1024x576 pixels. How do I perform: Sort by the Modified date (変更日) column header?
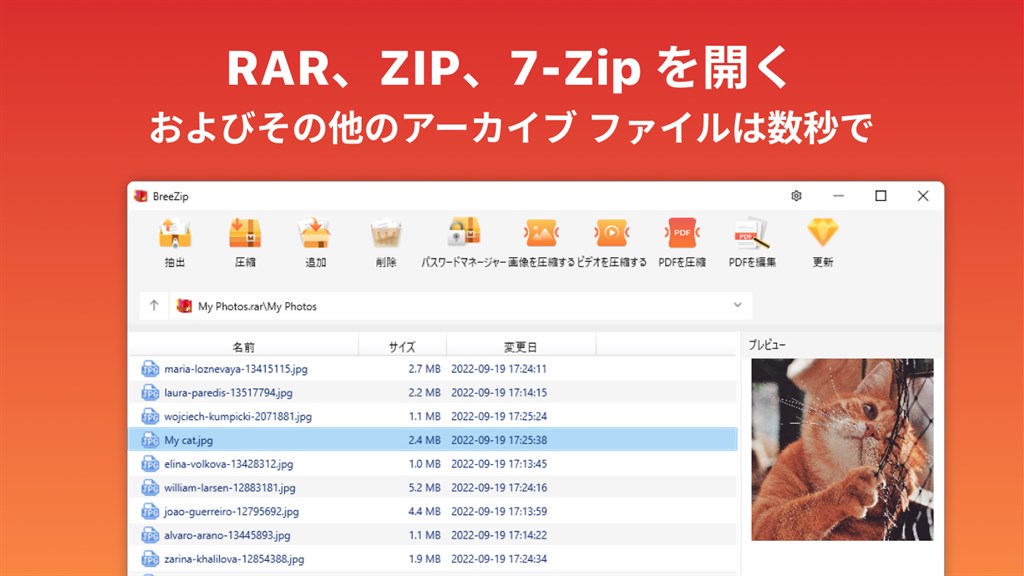pos(520,347)
